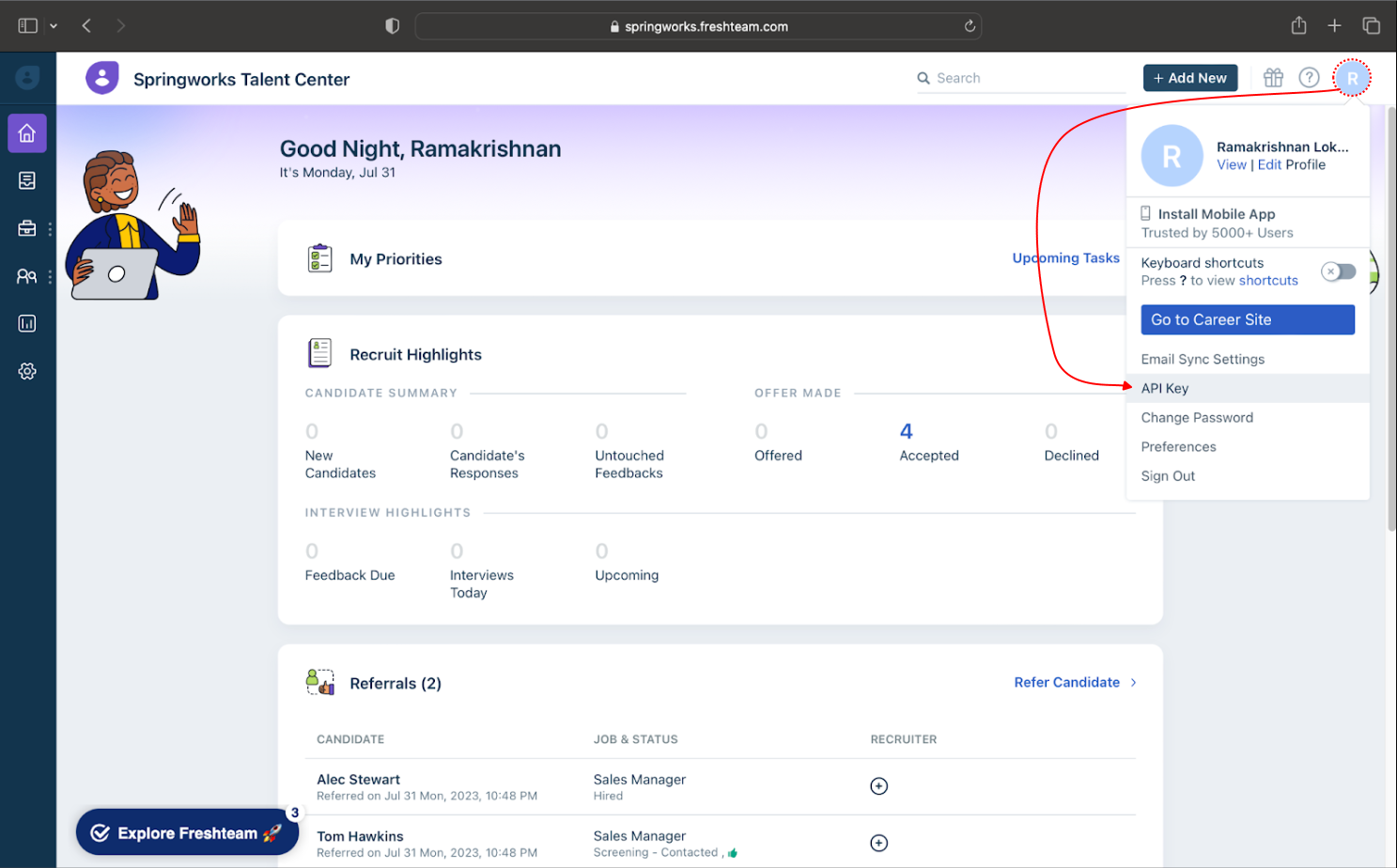This screenshot has width=1397, height=868.
Task: Open a new browser tab
Action: point(1334,25)
